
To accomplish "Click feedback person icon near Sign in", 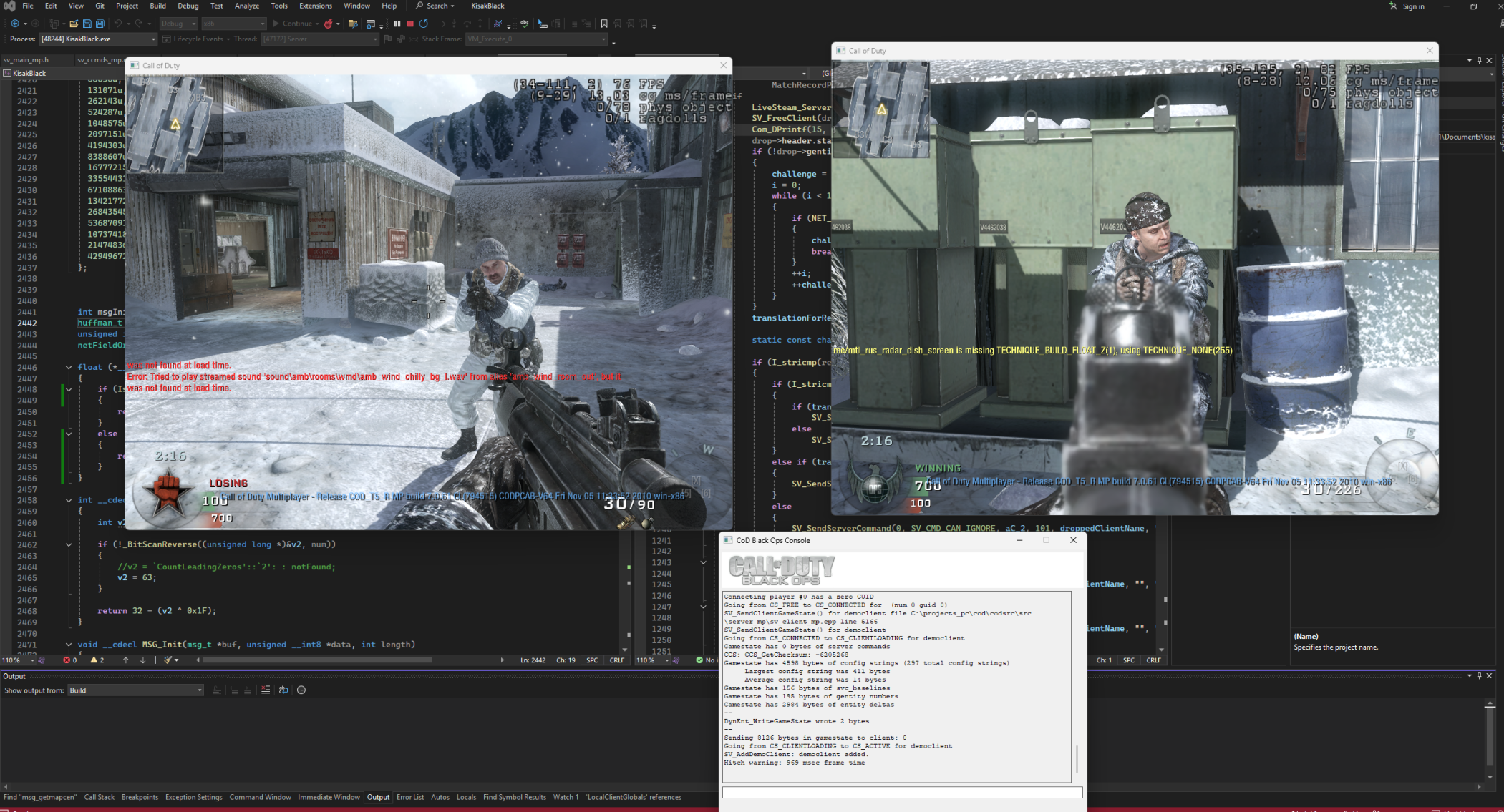I will click(1392, 6).
